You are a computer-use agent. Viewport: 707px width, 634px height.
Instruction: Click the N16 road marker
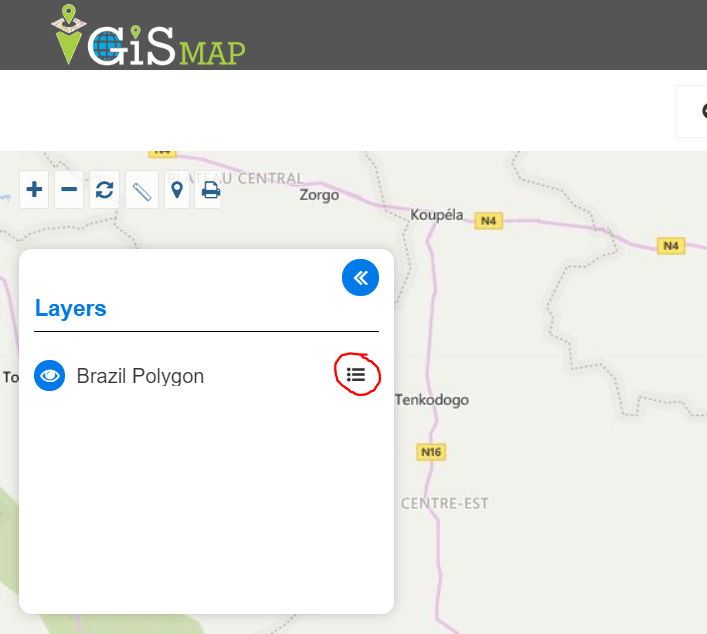pos(431,452)
